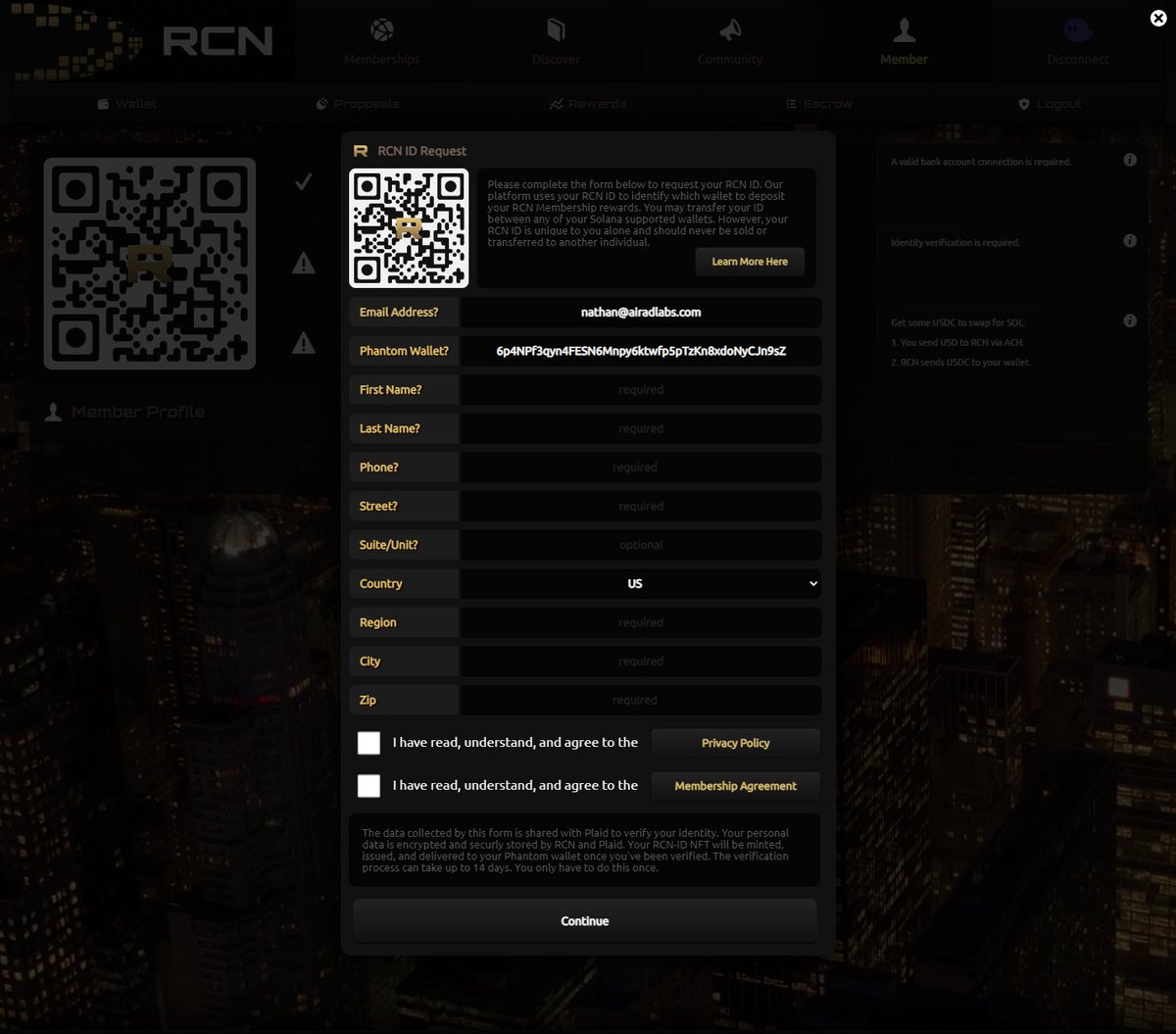Click the Street input field
Screen dimensions: 1176x1034
641,506
